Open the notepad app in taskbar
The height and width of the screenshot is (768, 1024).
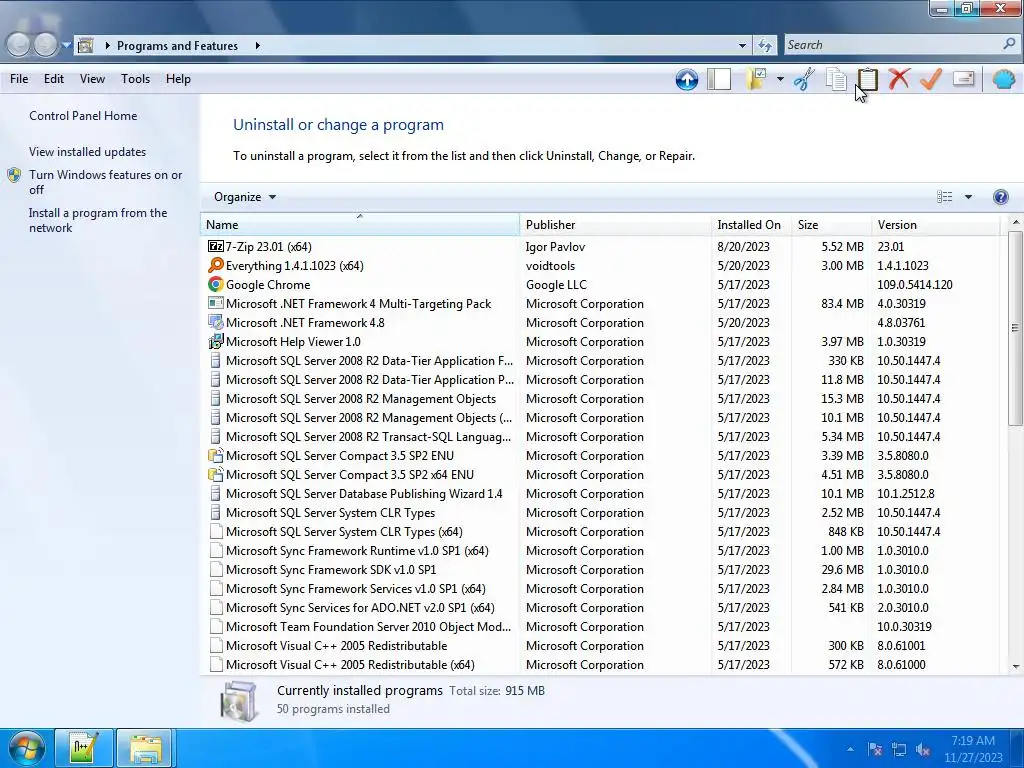point(84,748)
